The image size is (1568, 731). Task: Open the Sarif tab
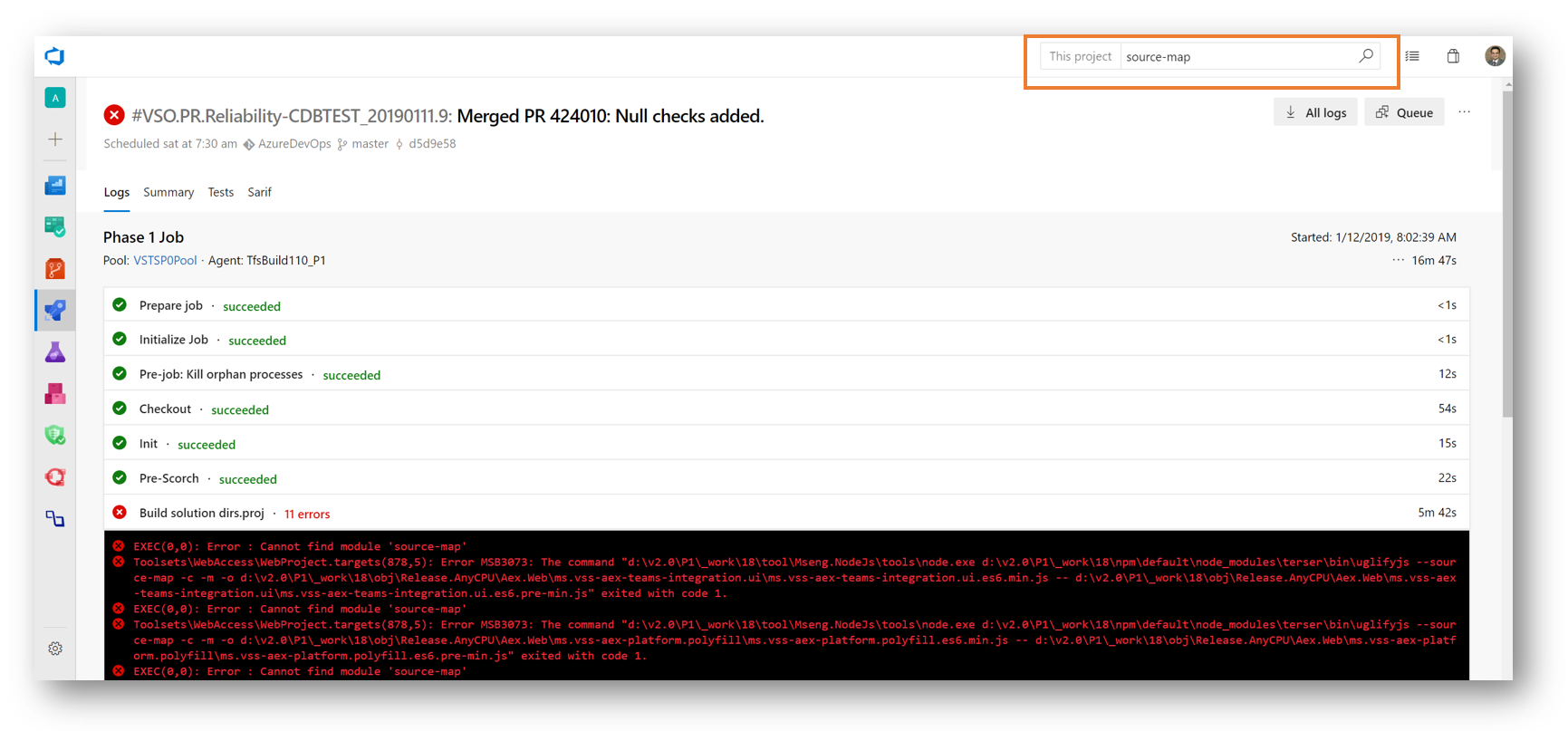(x=259, y=192)
